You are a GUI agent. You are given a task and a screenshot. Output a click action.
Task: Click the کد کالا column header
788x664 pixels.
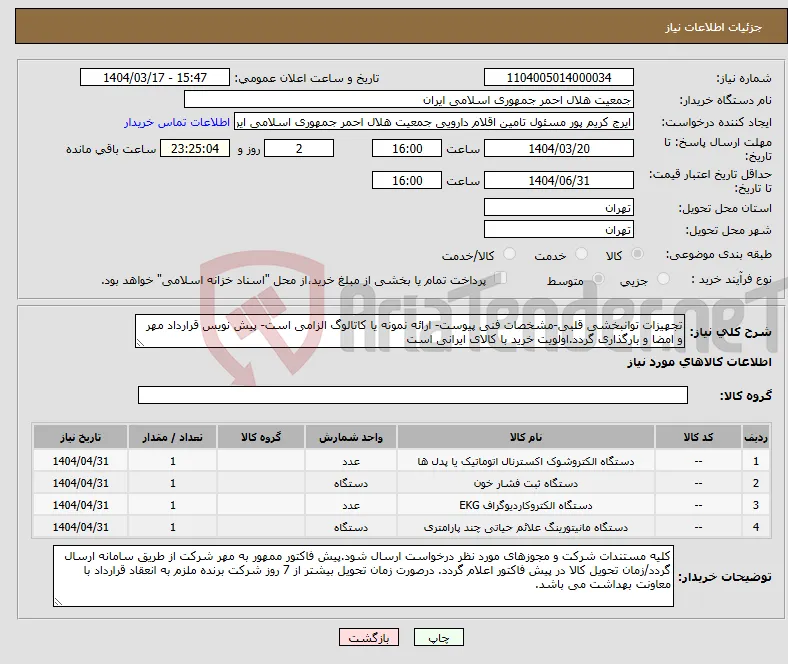click(698, 437)
